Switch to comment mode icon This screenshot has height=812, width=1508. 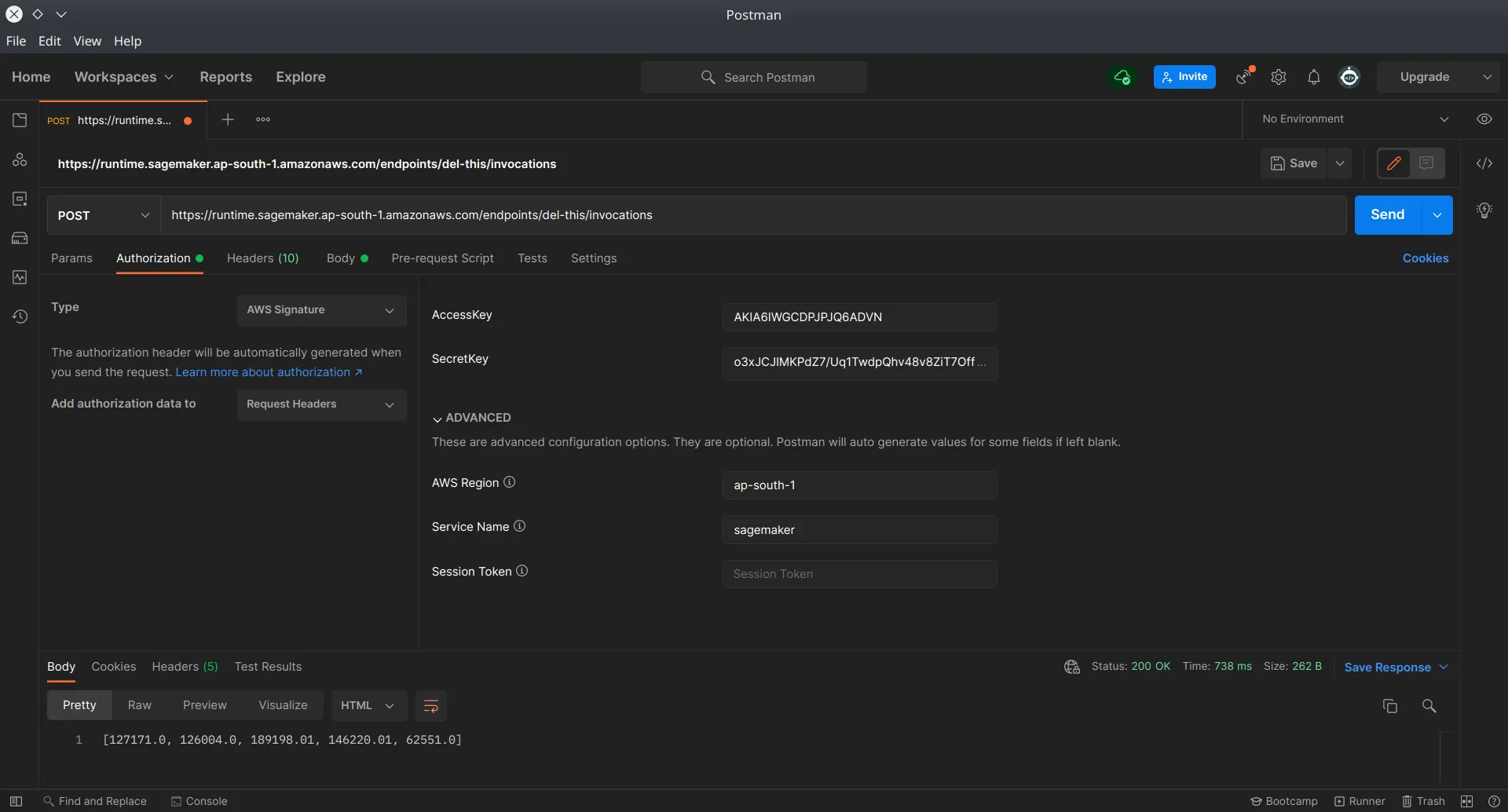(1426, 163)
